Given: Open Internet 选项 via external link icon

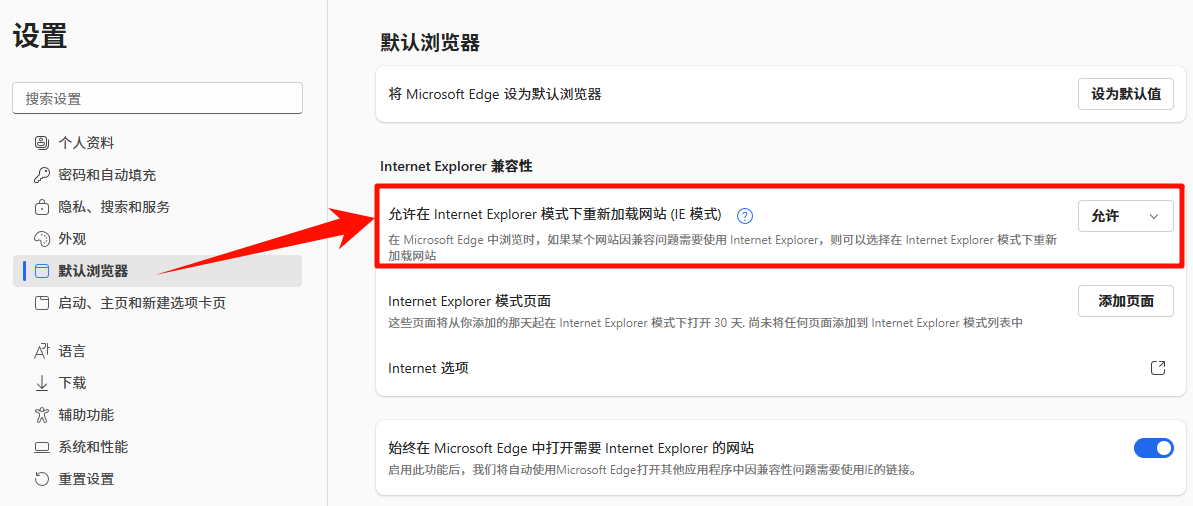Looking at the screenshot, I should 1158,368.
